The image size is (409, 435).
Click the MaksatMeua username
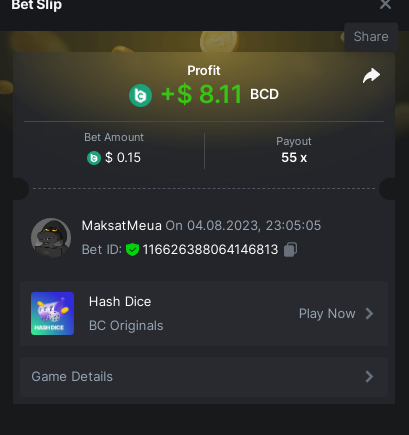tap(122, 226)
